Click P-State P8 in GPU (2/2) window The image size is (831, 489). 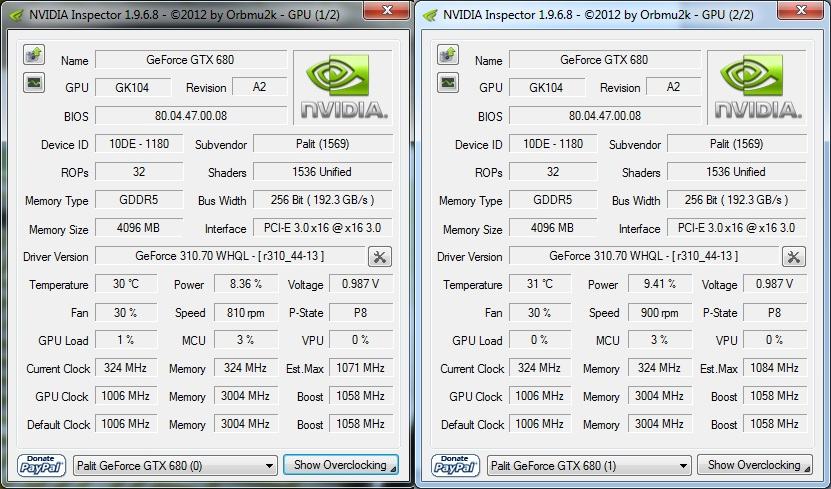775,313
